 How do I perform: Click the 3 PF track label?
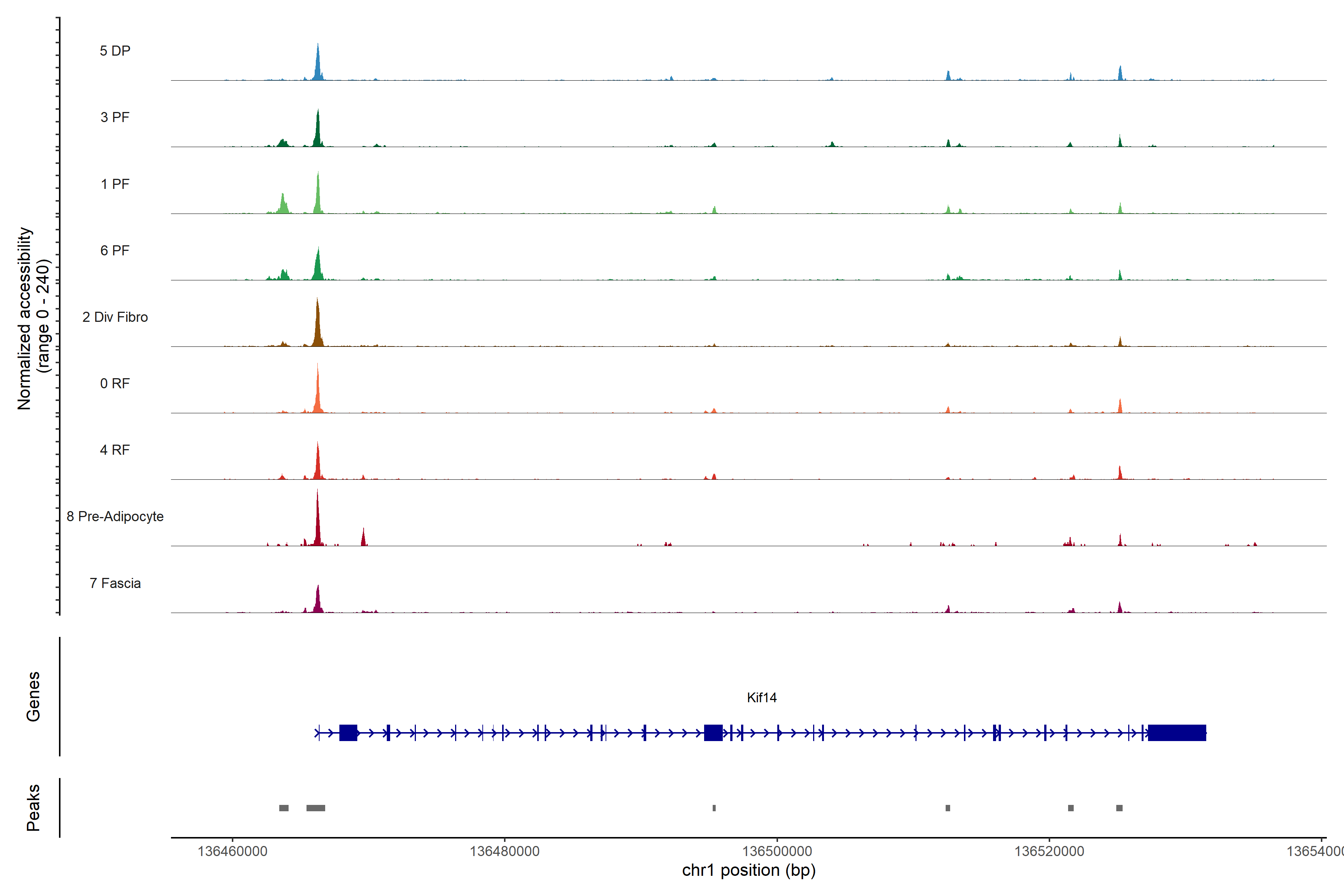[x=115, y=117]
